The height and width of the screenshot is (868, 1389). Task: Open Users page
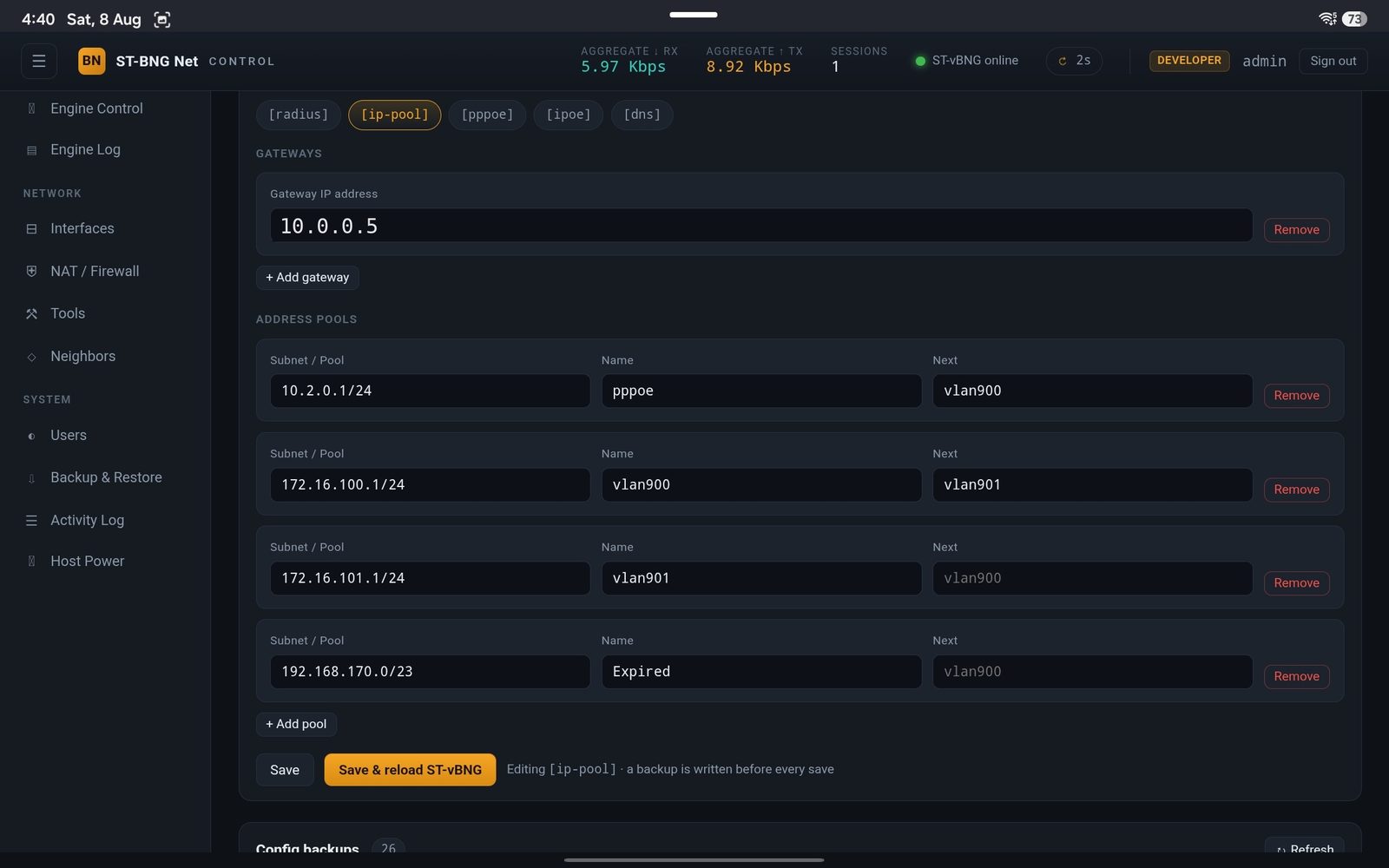point(69,435)
